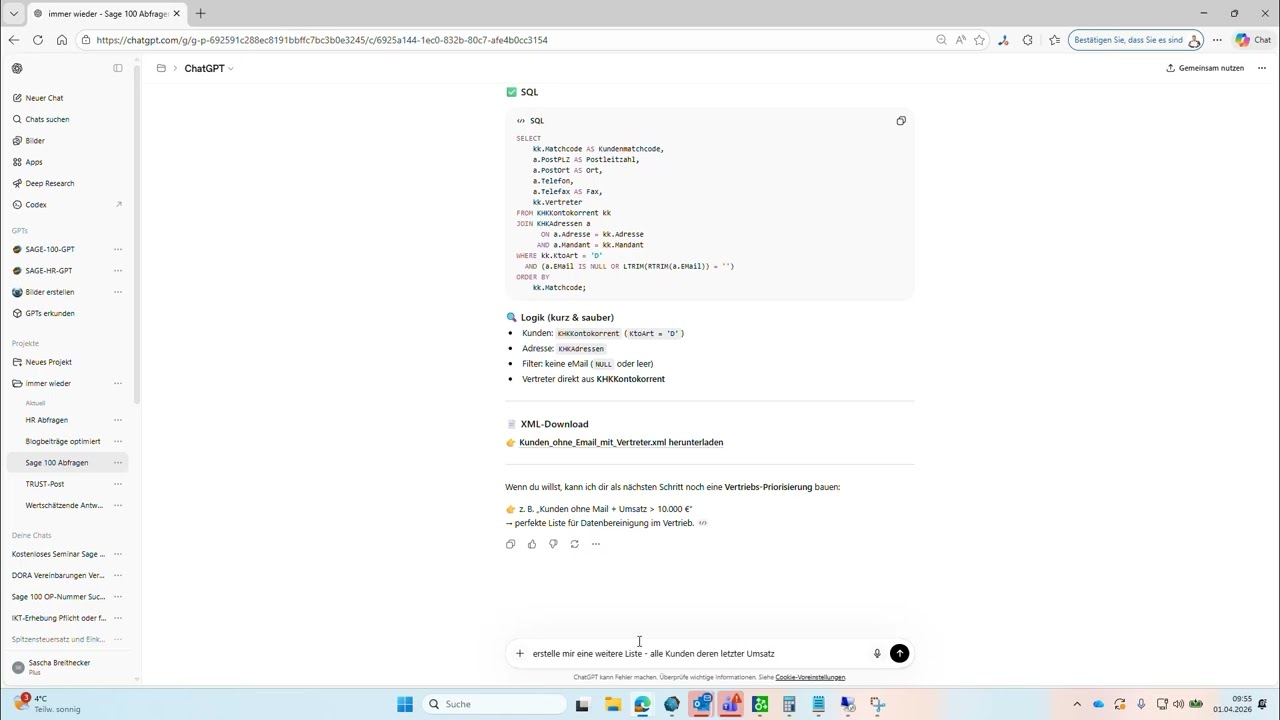1280x720 pixels.
Task: Download Kunden_ohne_Email_mit_Vertreter.xml file
Action: [621, 442]
